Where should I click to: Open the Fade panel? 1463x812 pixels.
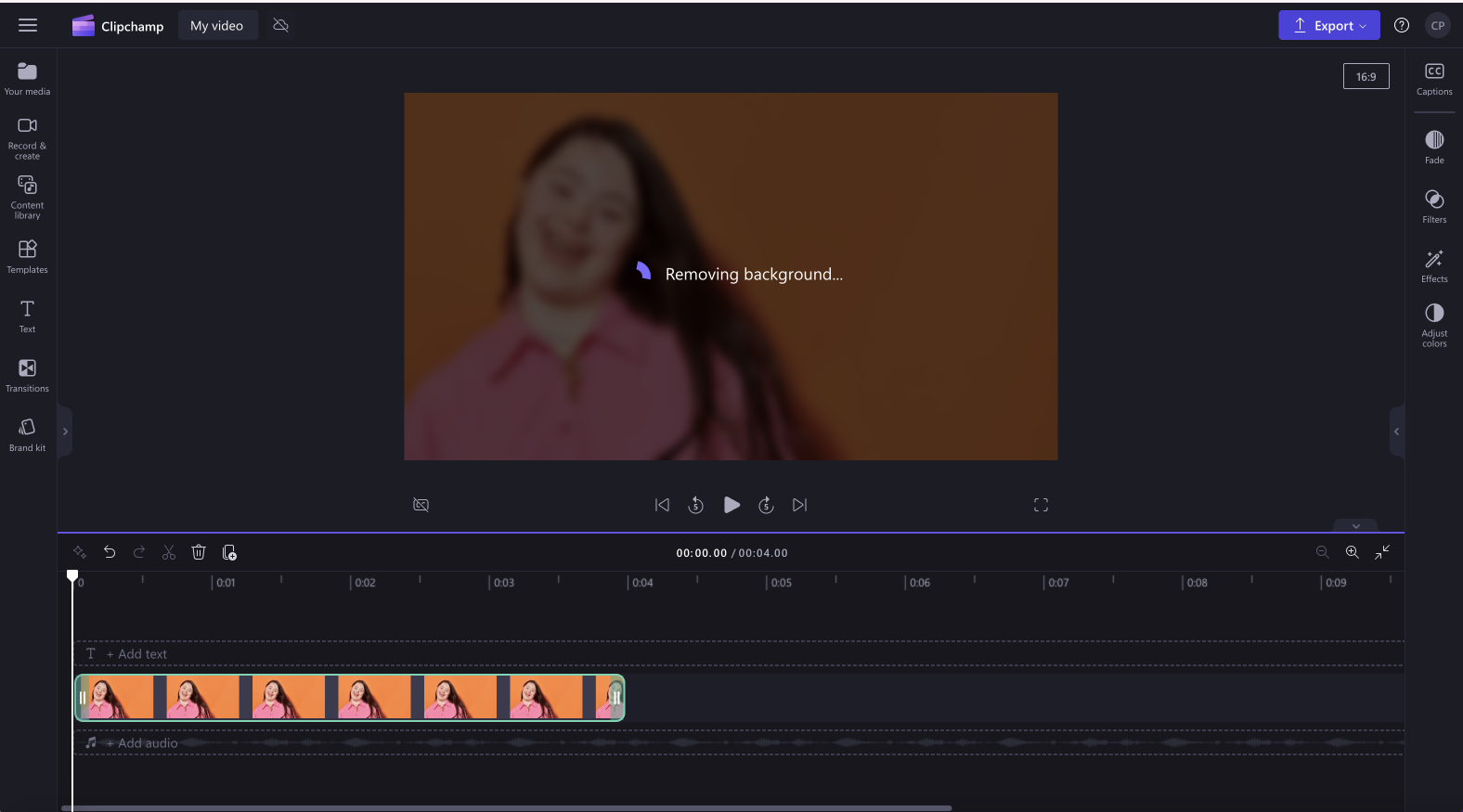click(x=1434, y=148)
